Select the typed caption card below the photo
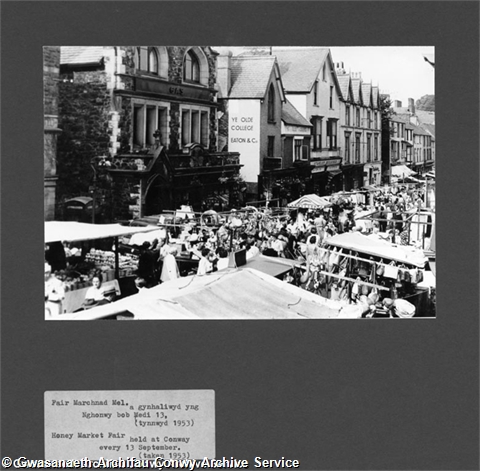Image resolution: width=480 pixels, height=471 pixels. 130,425
